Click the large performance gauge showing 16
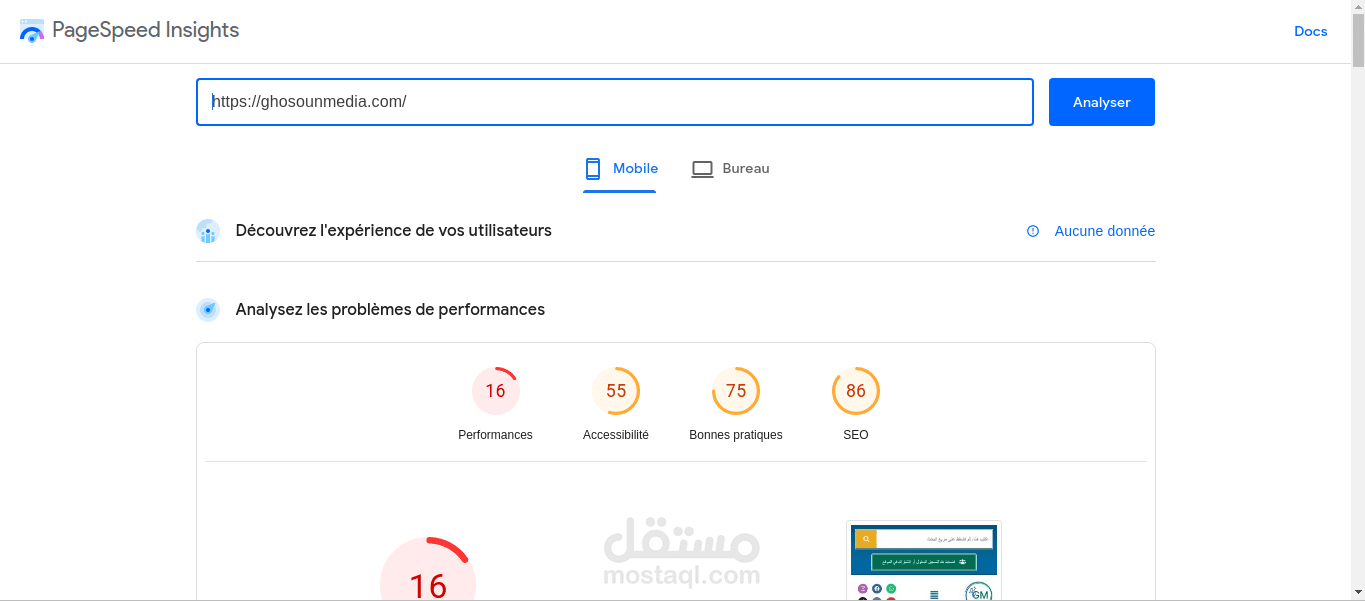 [428, 570]
